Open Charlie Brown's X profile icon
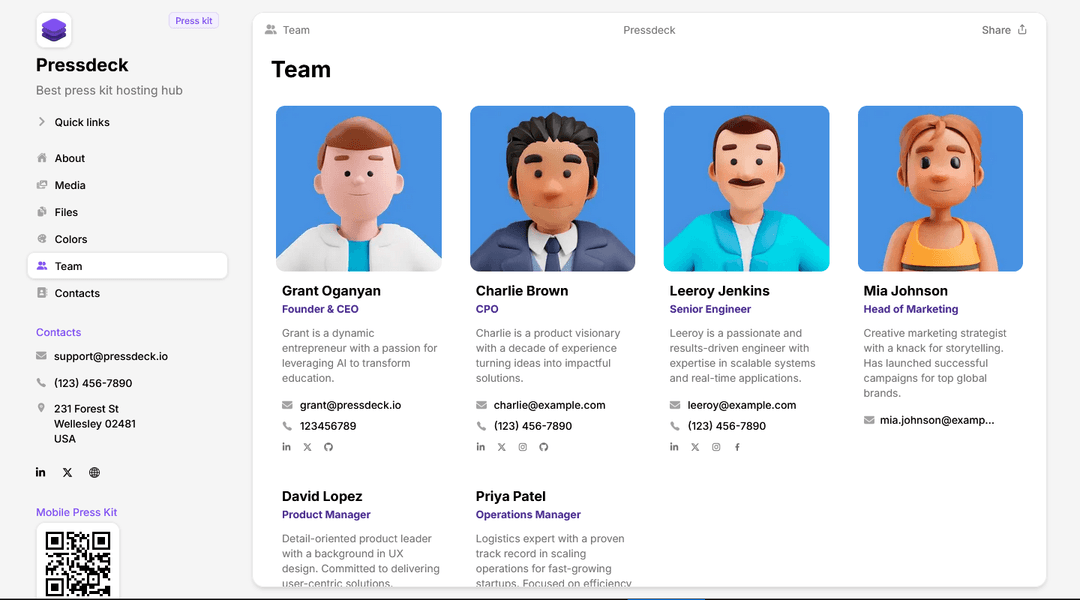This screenshot has height=600, width=1080. (x=501, y=447)
